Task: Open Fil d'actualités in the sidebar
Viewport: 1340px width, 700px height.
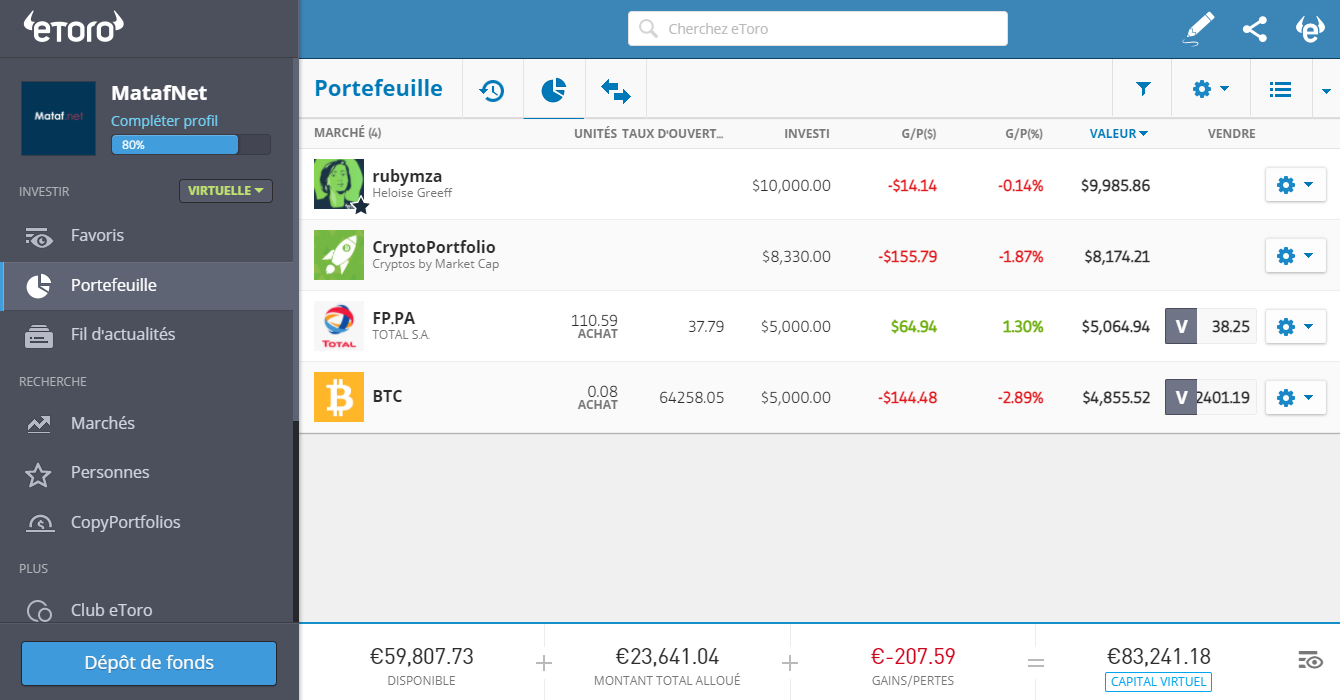Action: click(x=148, y=335)
